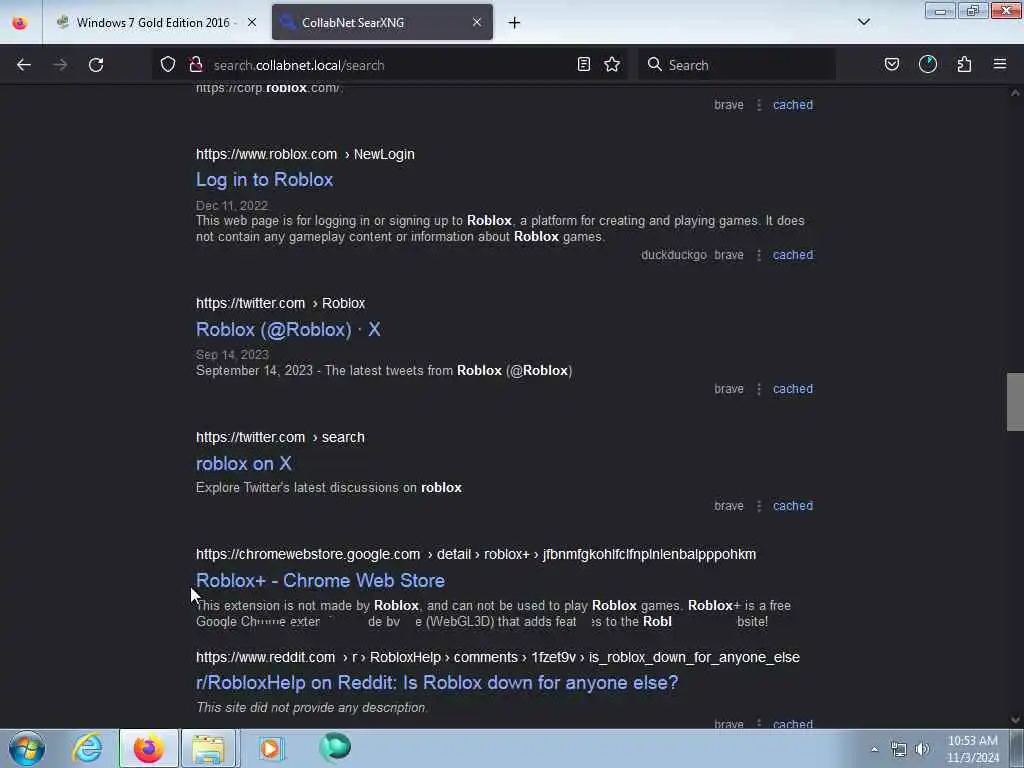Viewport: 1024px width, 768px height.
Task: Open the Roblox (@Roblox) · X result
Action: click(288, 329)
